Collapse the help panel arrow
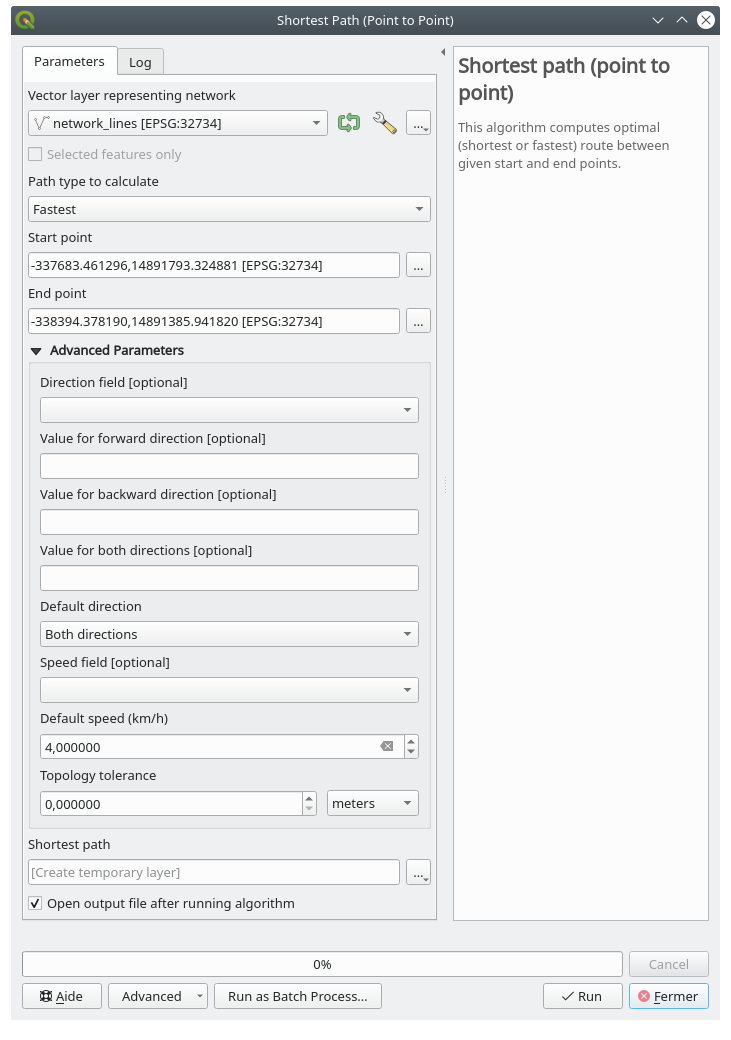 (443, 52)
